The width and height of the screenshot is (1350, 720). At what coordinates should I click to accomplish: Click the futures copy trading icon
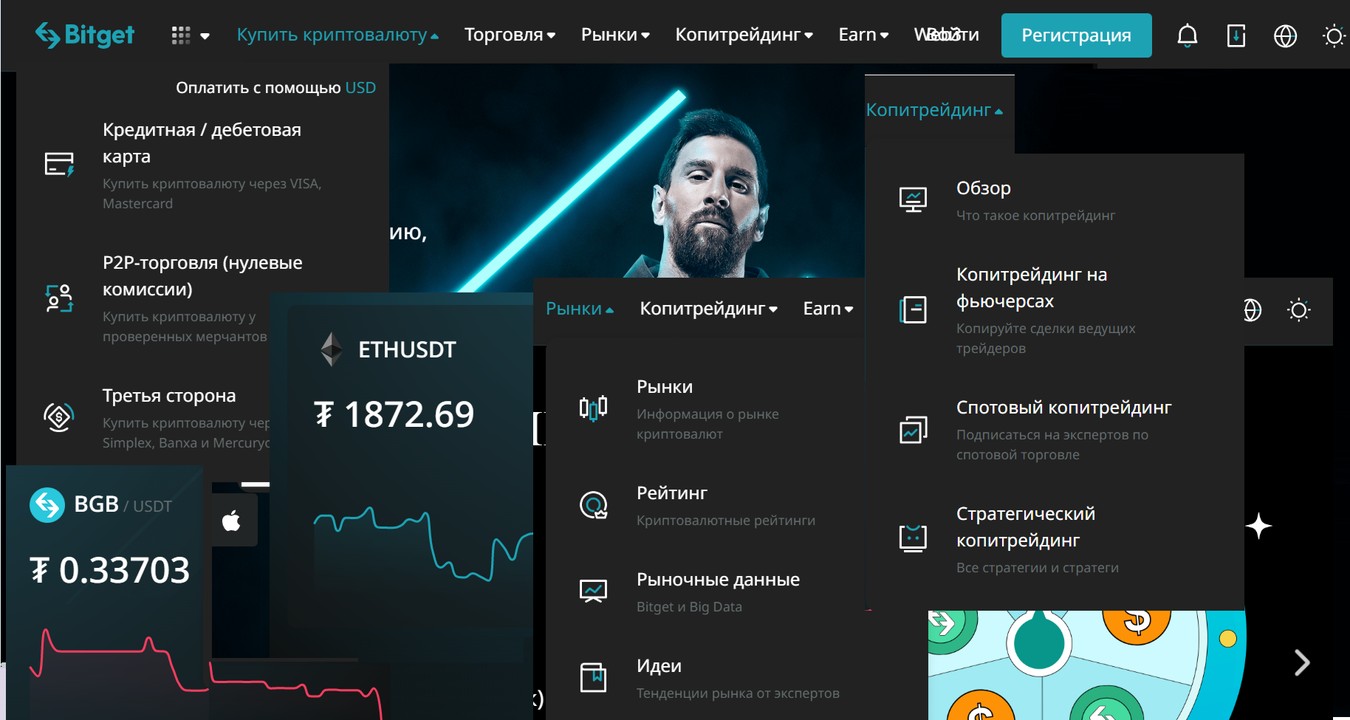point(913,309)
